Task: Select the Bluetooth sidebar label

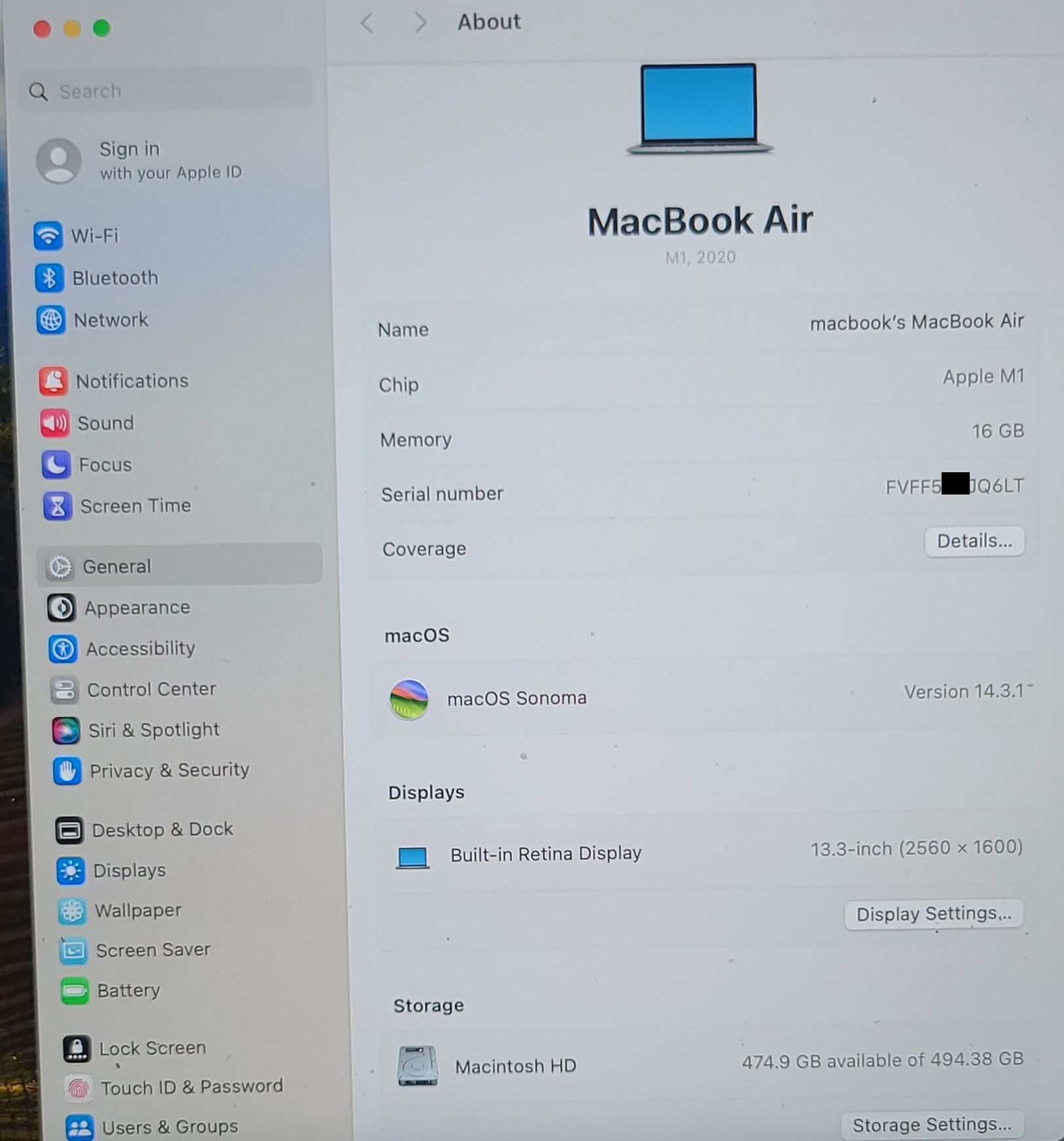Action: 115,278
